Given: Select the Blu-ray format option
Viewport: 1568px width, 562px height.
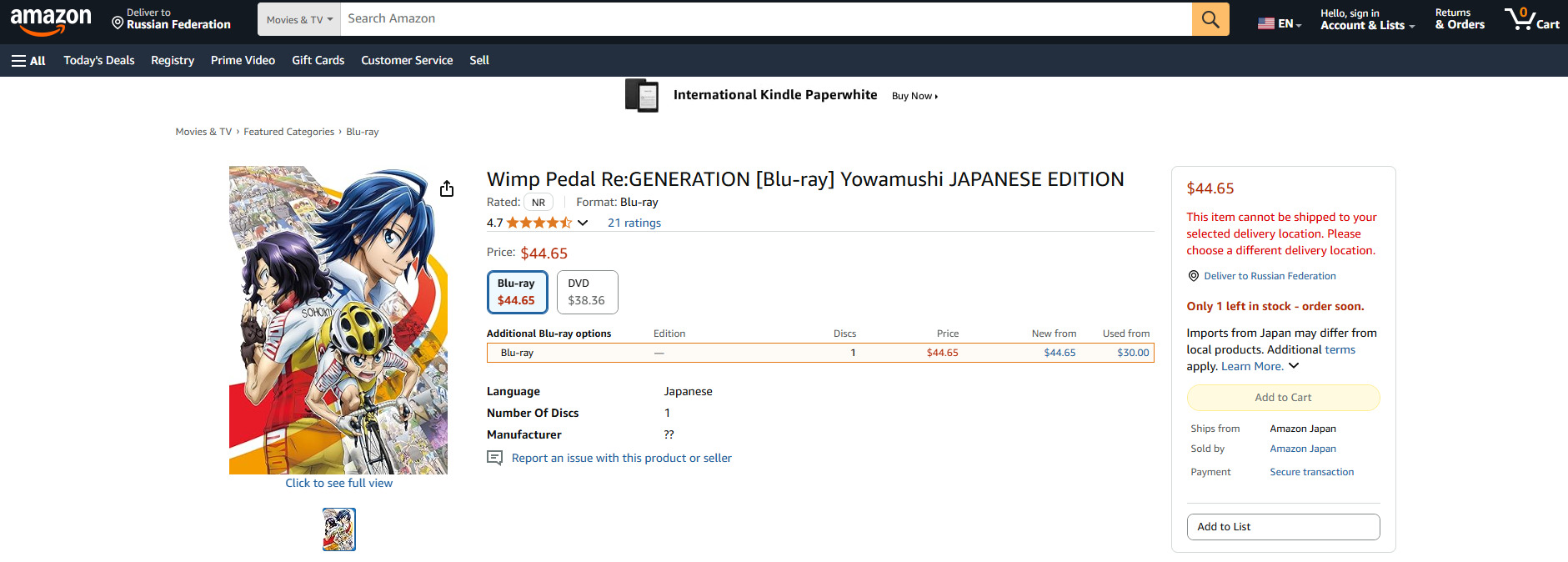Looking at the screenshot, I should (517, 292).
